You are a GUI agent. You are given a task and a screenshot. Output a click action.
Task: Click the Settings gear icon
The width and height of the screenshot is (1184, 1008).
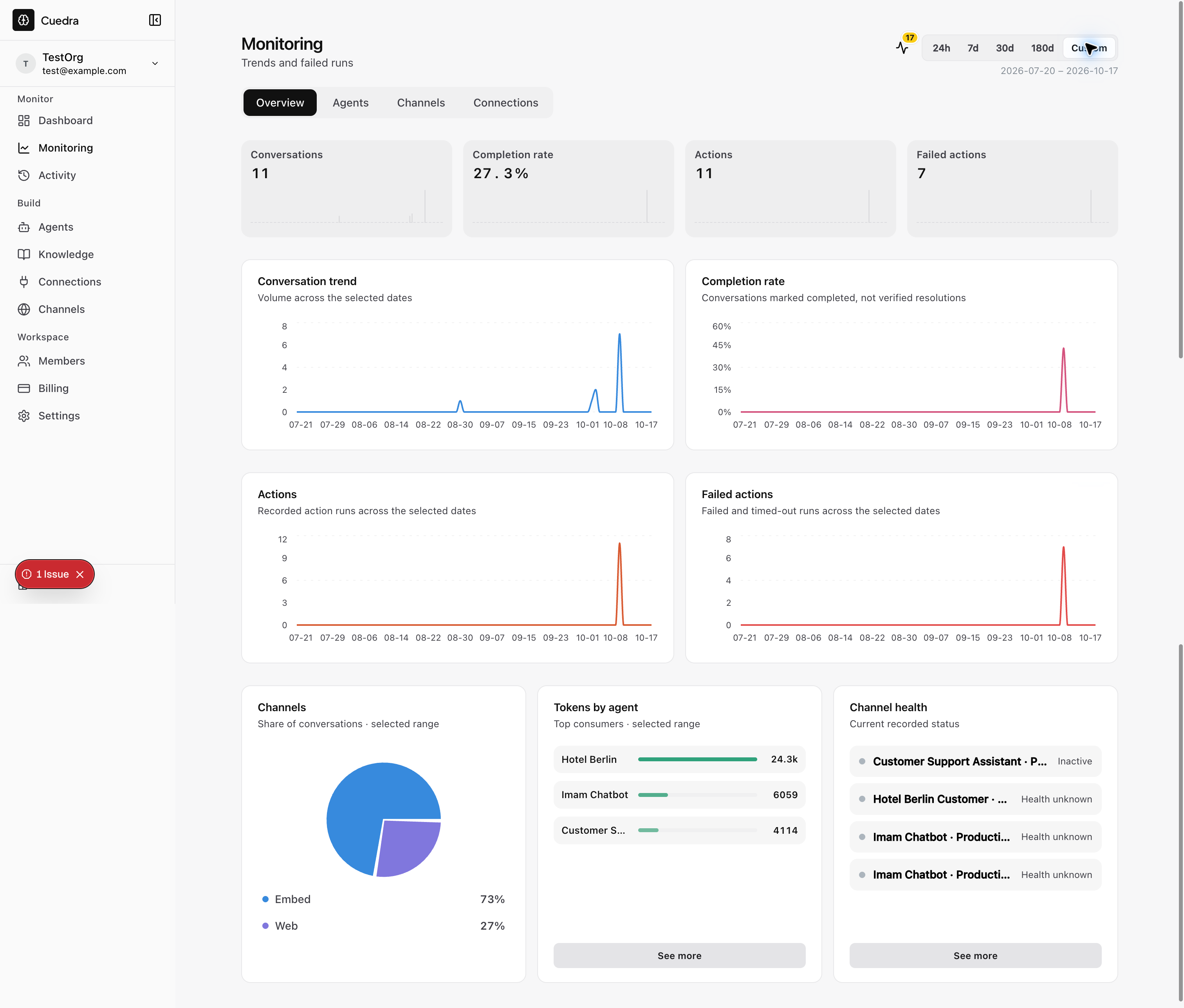23,415
